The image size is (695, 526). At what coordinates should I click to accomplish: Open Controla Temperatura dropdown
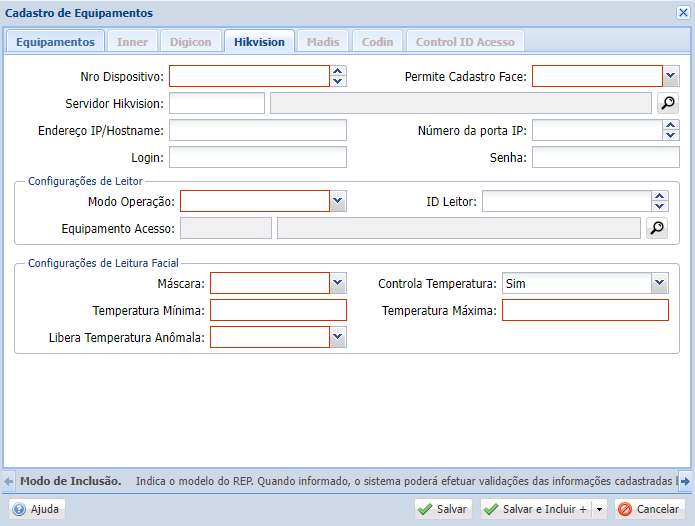pyautogui.click(x=660, y=283)
